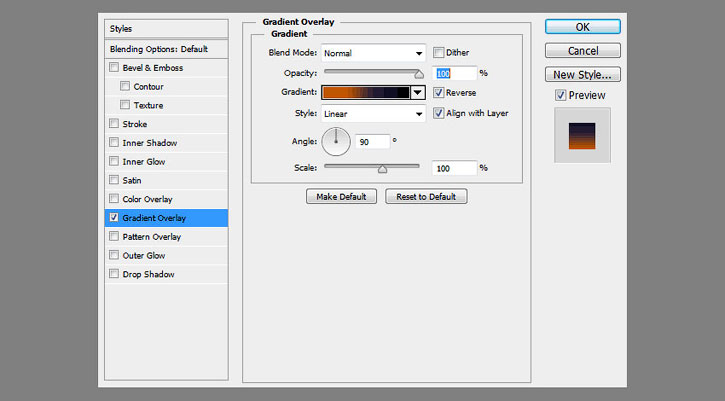Open the Color Overlay settings row
The width and height of the screenshot is (725, 401).
(166, 199)
